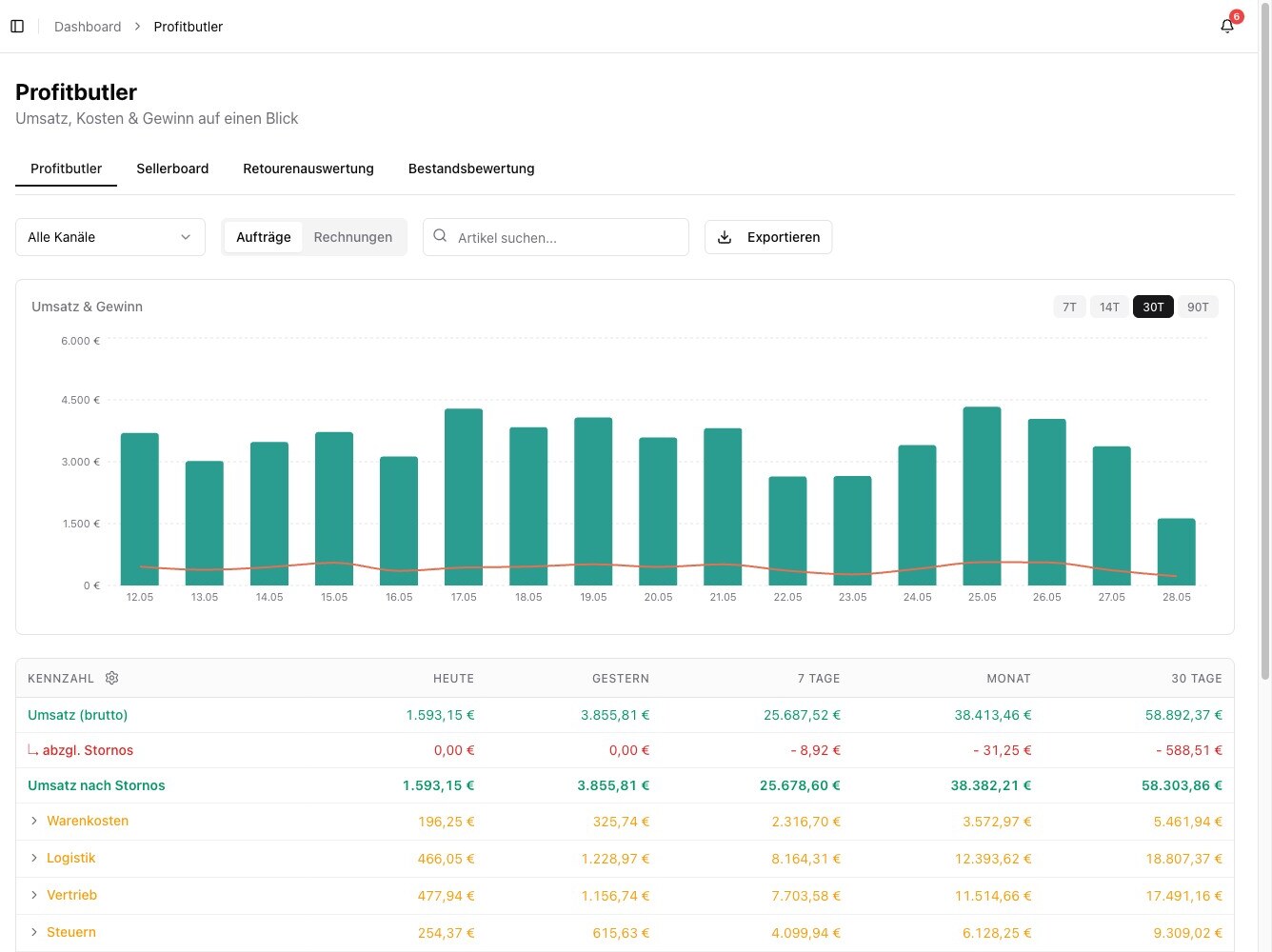
Task: Click the value - 588,51 €
Action: click(1189, 750)
